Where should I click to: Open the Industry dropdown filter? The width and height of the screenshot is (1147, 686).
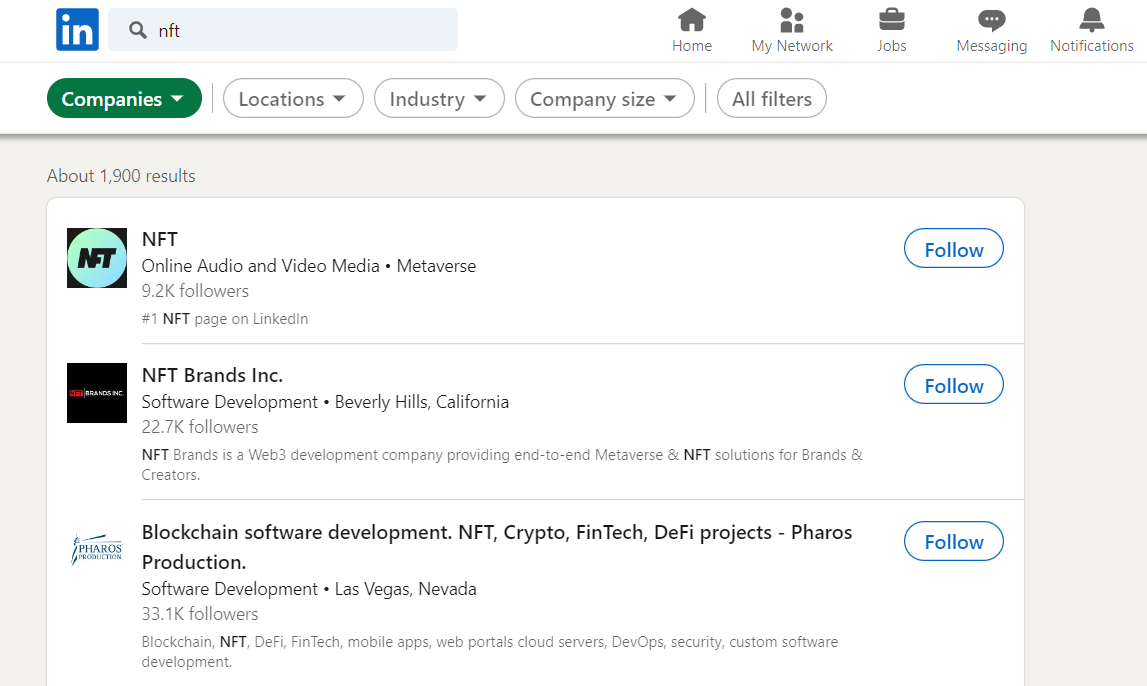pos(439,98)
